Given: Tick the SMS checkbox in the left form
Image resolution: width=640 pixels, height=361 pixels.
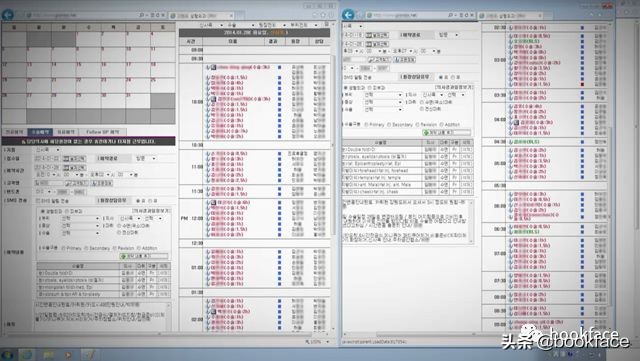Looking at the screenshot, I should click(x=38, y=201).
